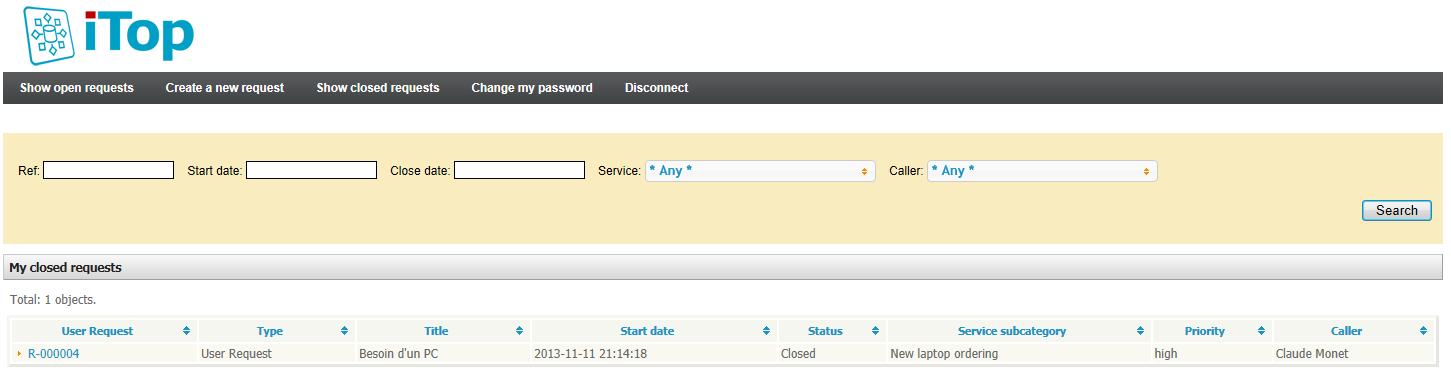Open Show open requests menu
The image size is (1451, 378).
pos(77,88)
